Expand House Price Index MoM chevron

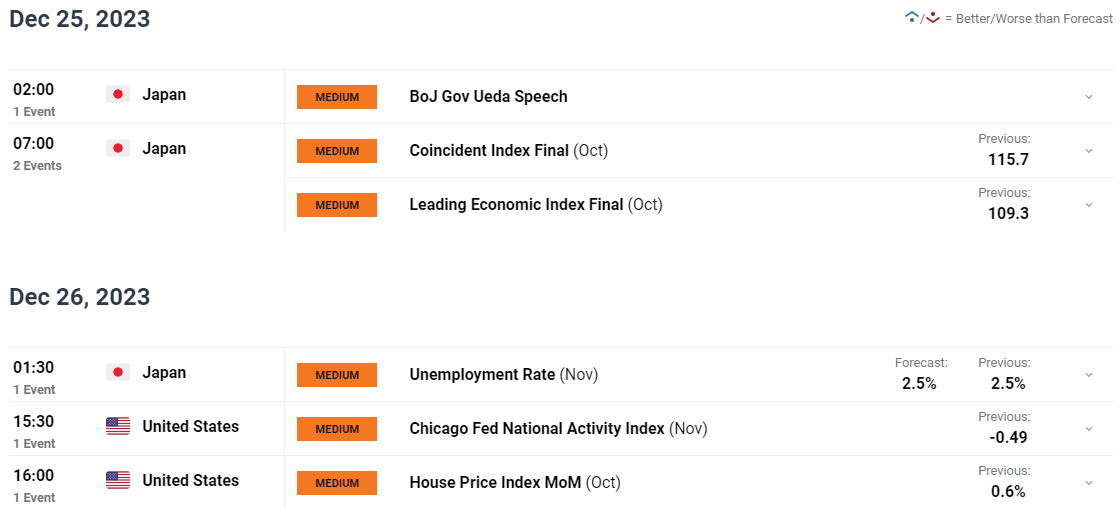click(1089, 482)
